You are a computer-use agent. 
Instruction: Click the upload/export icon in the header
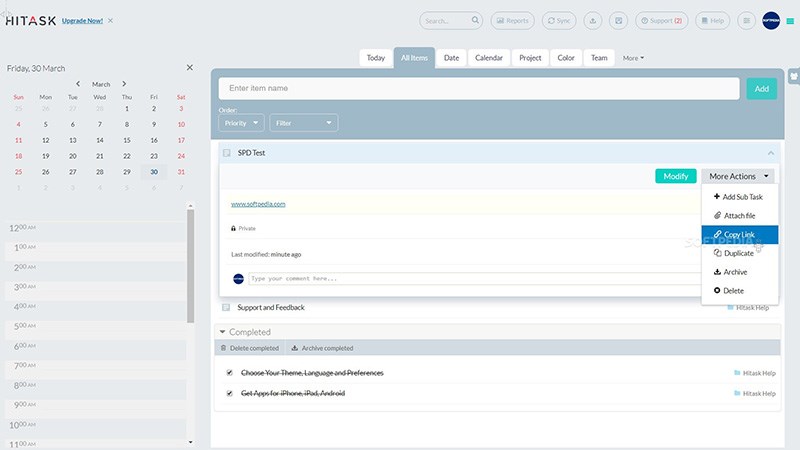[593, 21]
